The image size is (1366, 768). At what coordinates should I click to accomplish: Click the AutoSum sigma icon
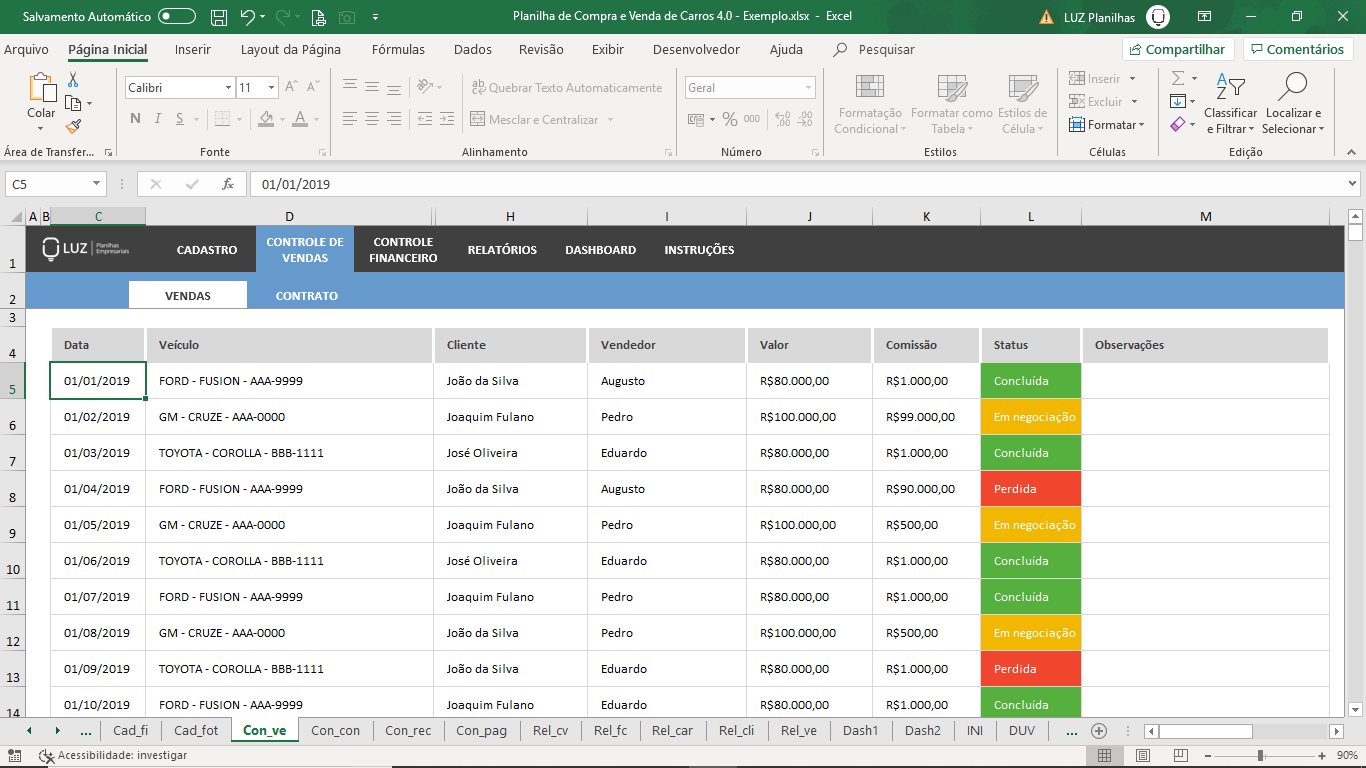click(1178, 78)
